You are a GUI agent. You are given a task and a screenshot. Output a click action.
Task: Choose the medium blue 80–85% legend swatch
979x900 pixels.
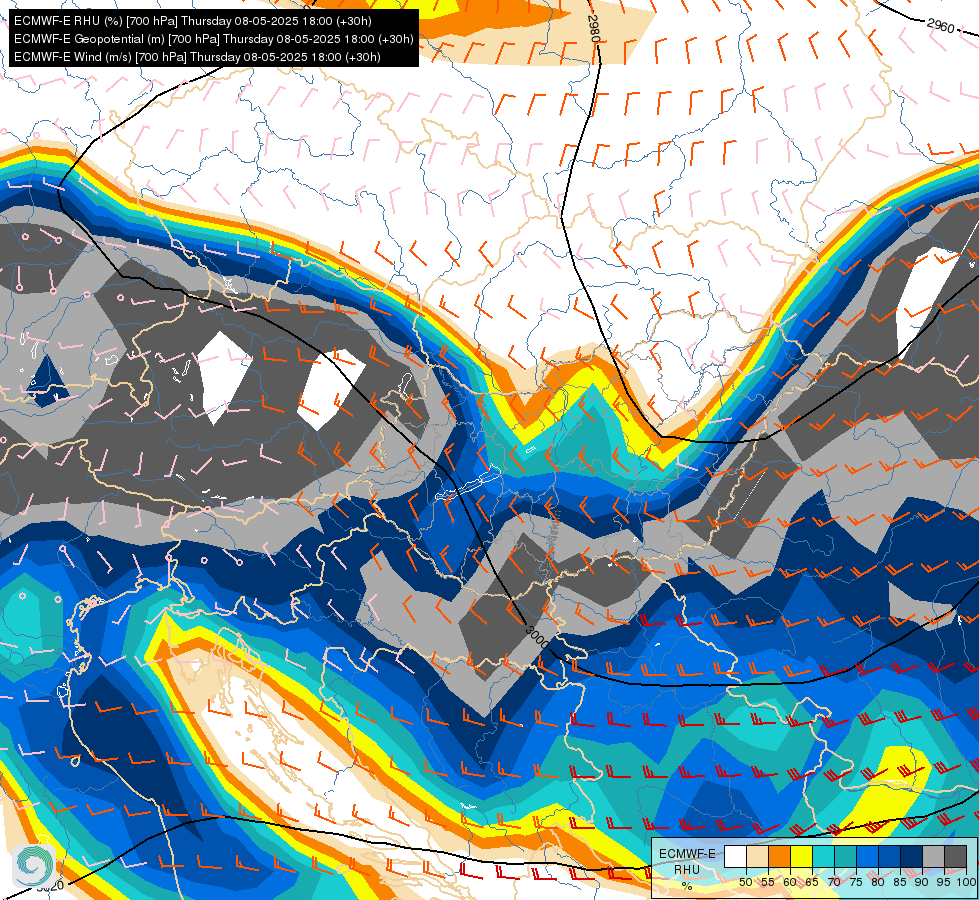tap(890, 856)
